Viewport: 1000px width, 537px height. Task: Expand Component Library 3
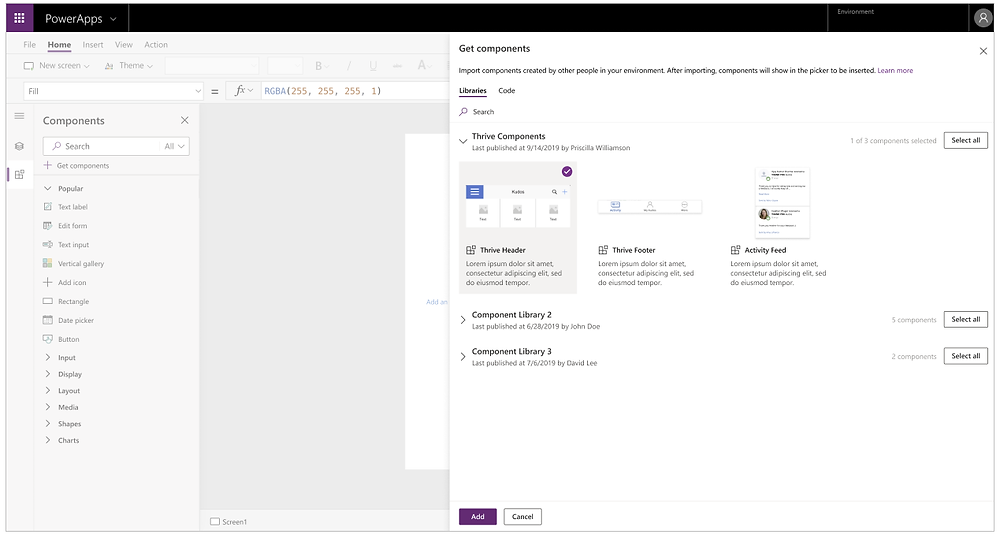[463, 357]
